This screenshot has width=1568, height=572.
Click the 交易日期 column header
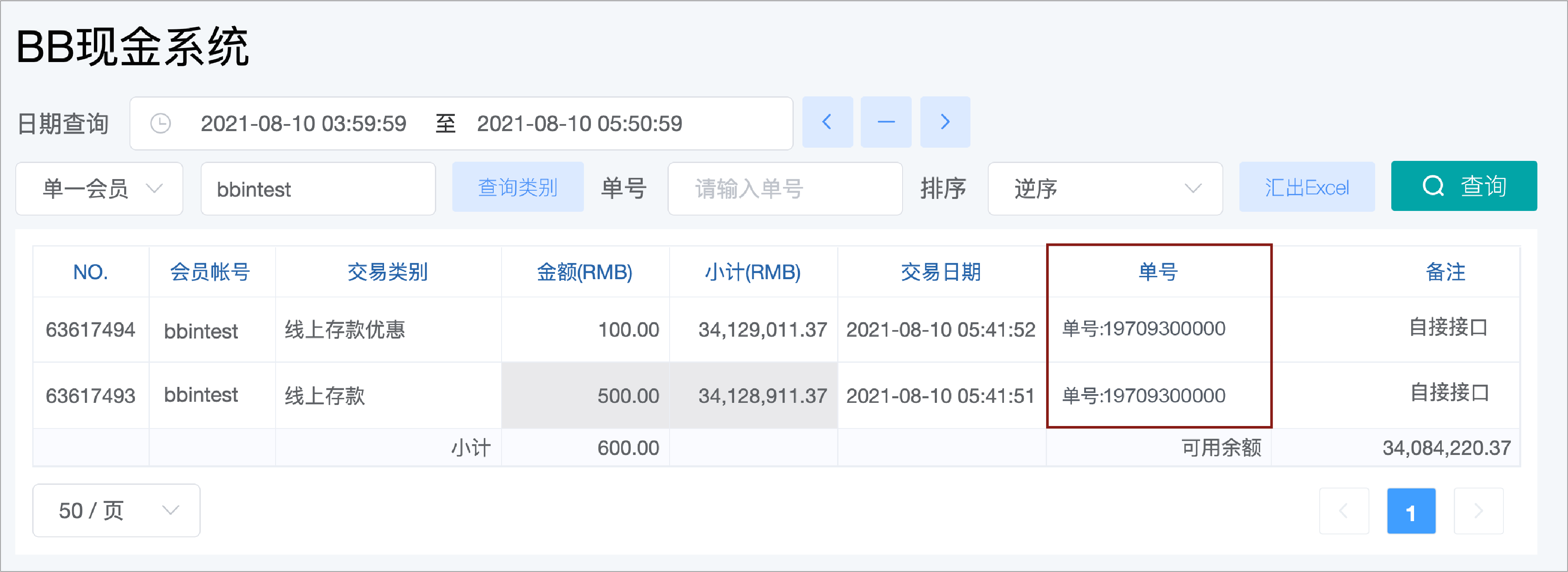[941, 272]
